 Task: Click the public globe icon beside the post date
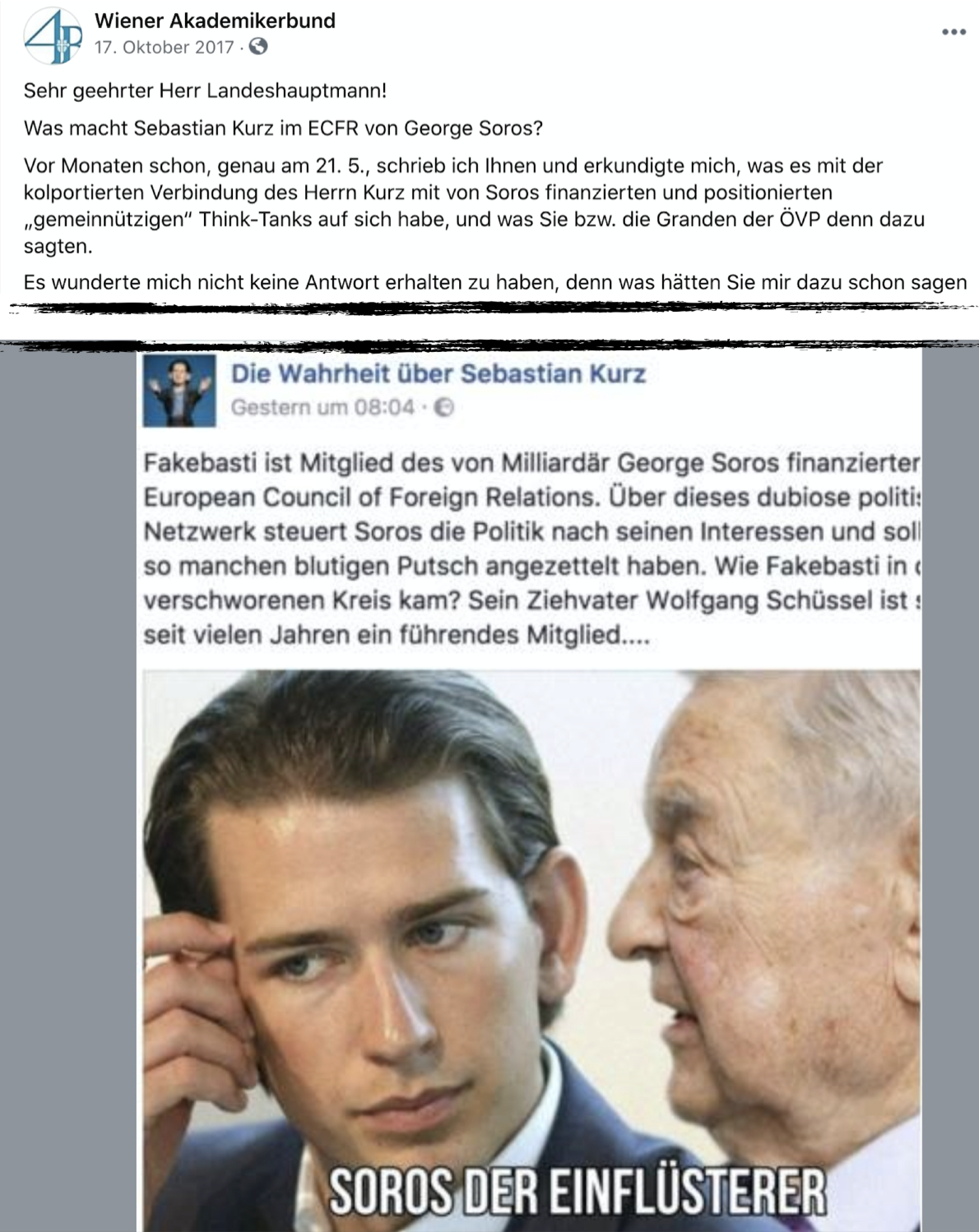coord(258,47)
